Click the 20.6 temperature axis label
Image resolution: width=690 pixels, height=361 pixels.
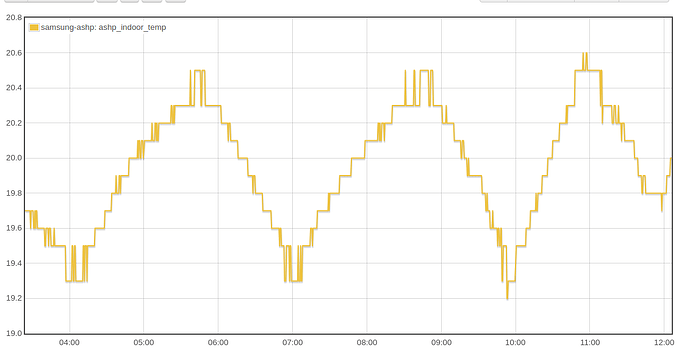point(14,53)
